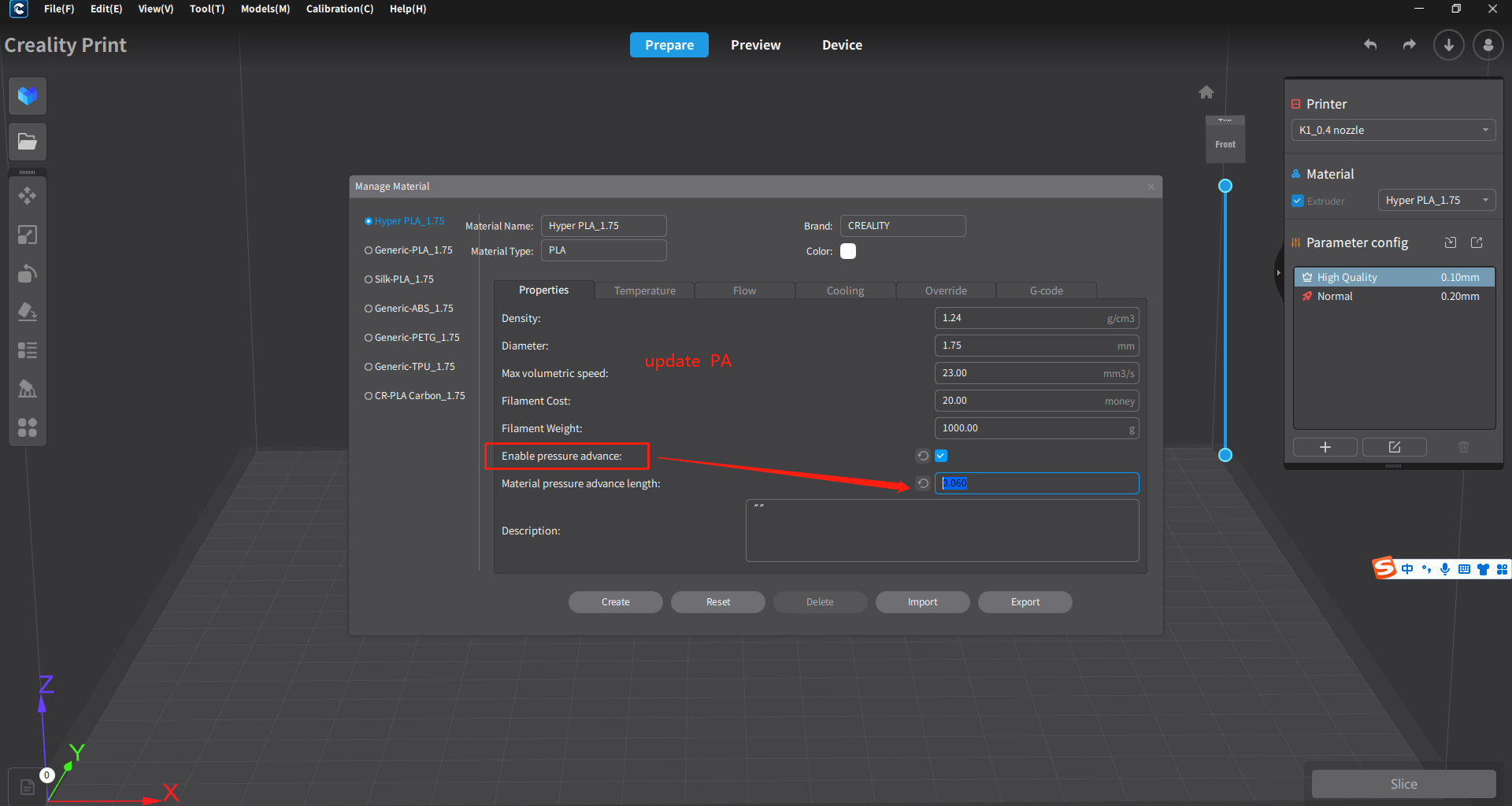Import parameter config icon
This screenshot has height=806, width=1512.
tap(1451, 242)
